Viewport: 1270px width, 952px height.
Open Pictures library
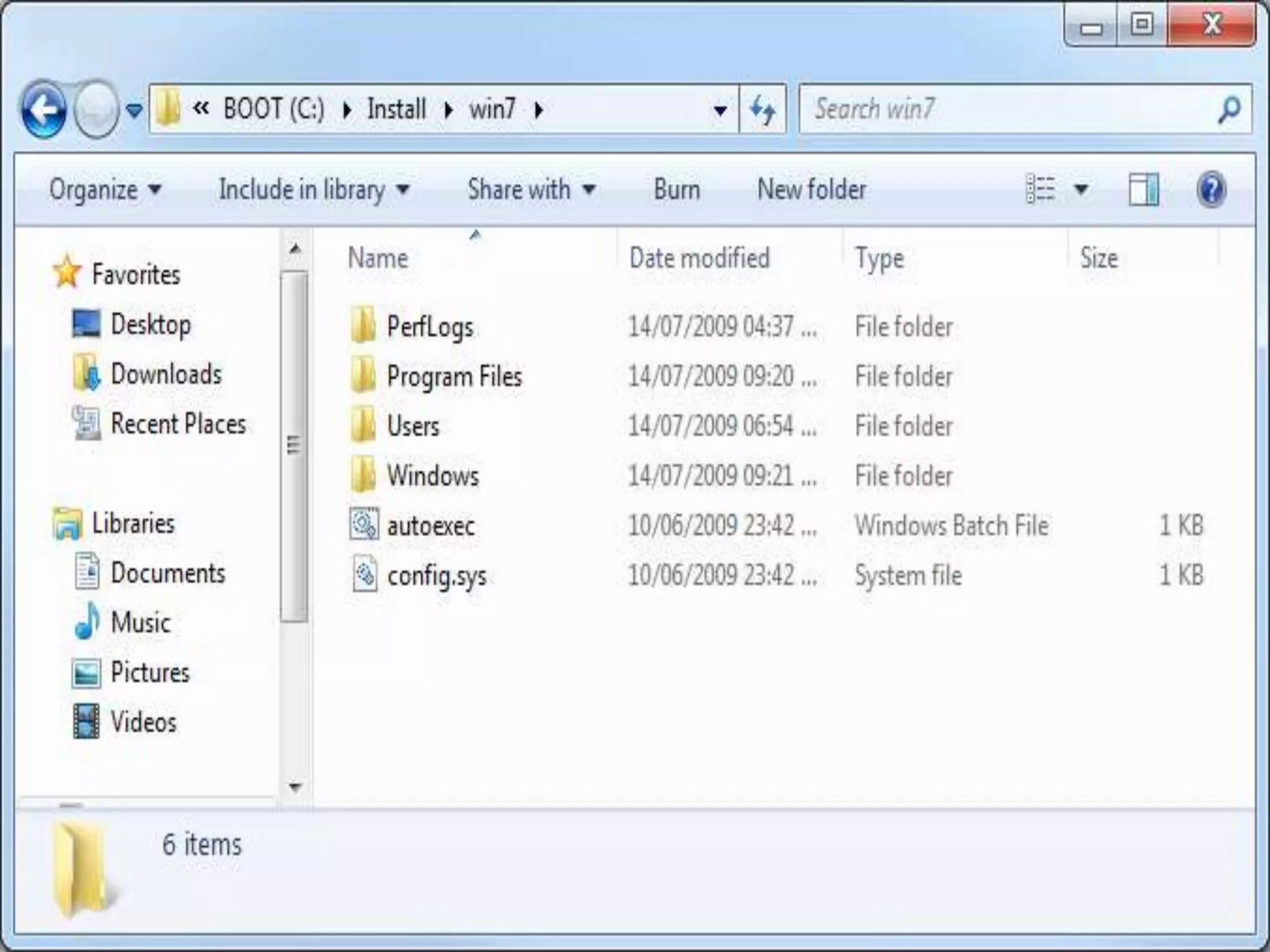coord(150,672)
